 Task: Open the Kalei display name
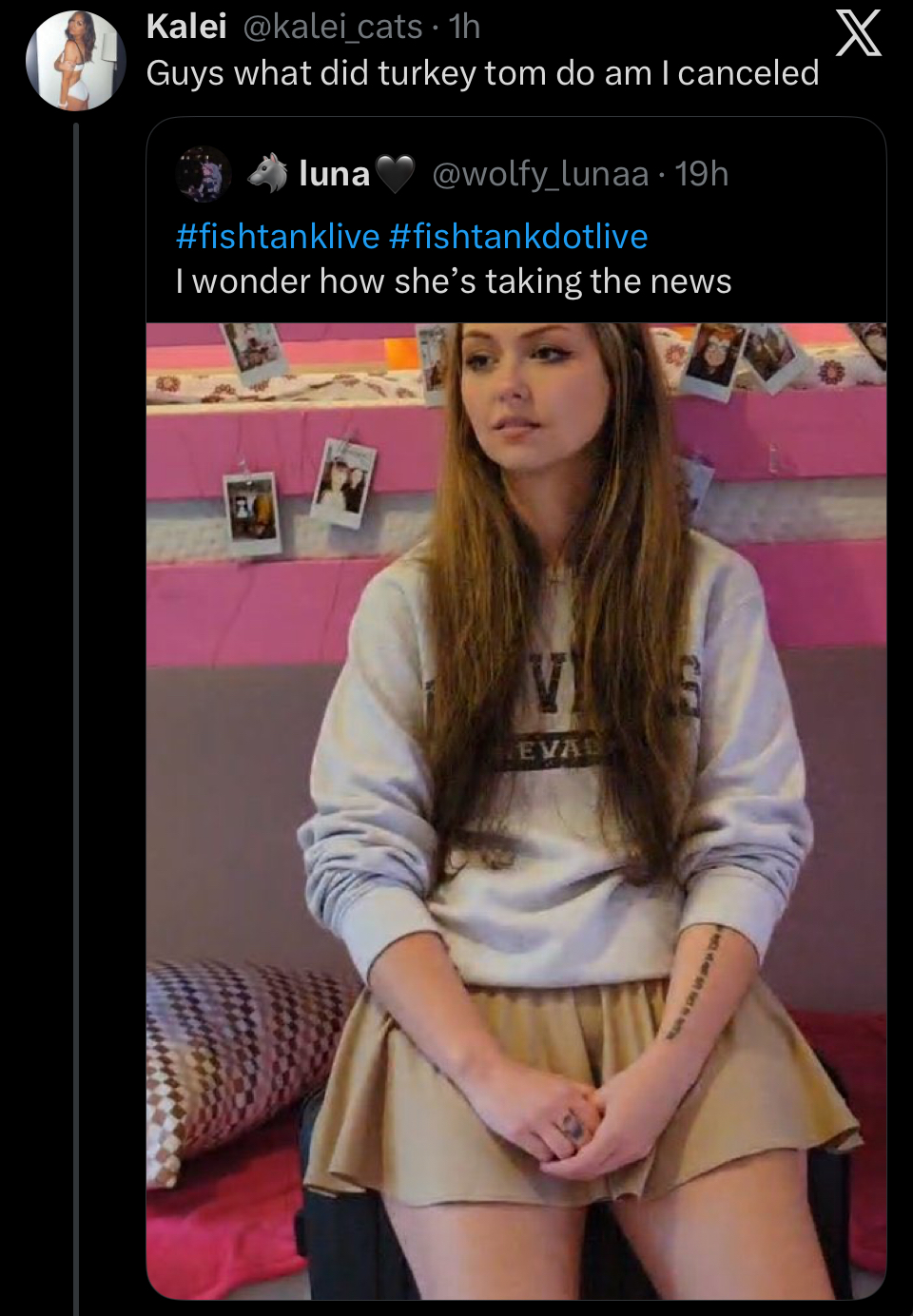[186, 27]
